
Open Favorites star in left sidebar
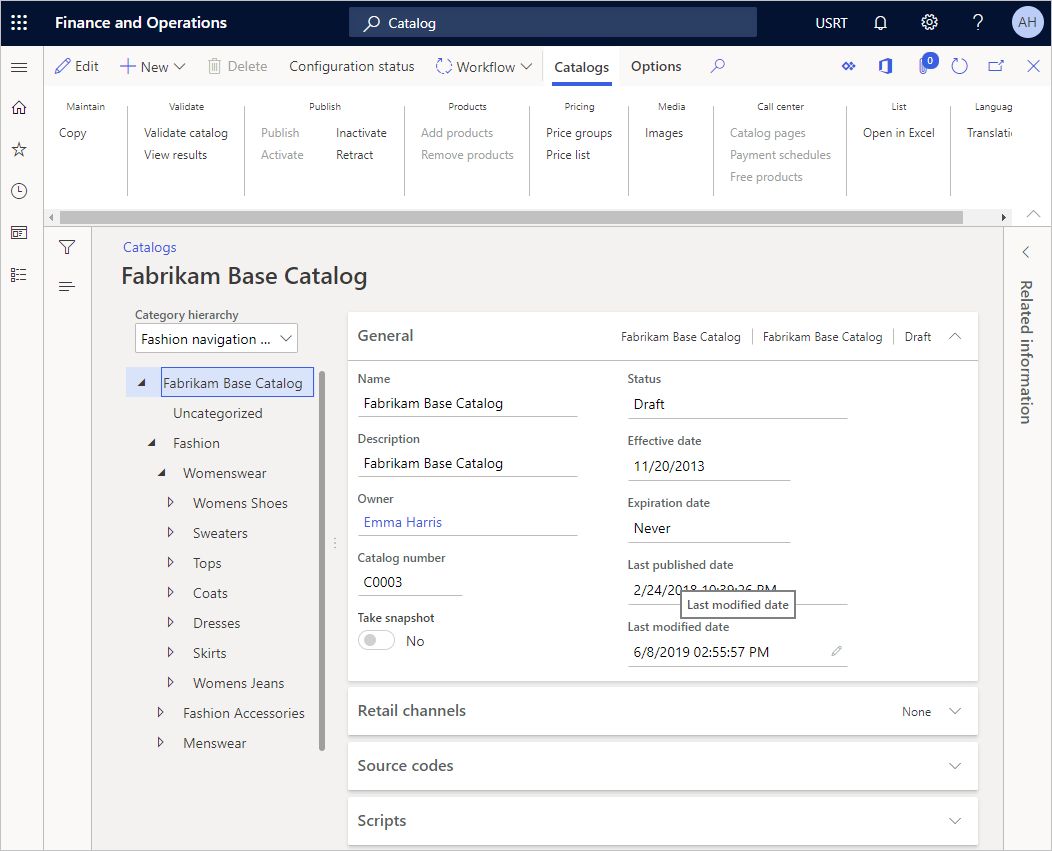coord(19,149)
